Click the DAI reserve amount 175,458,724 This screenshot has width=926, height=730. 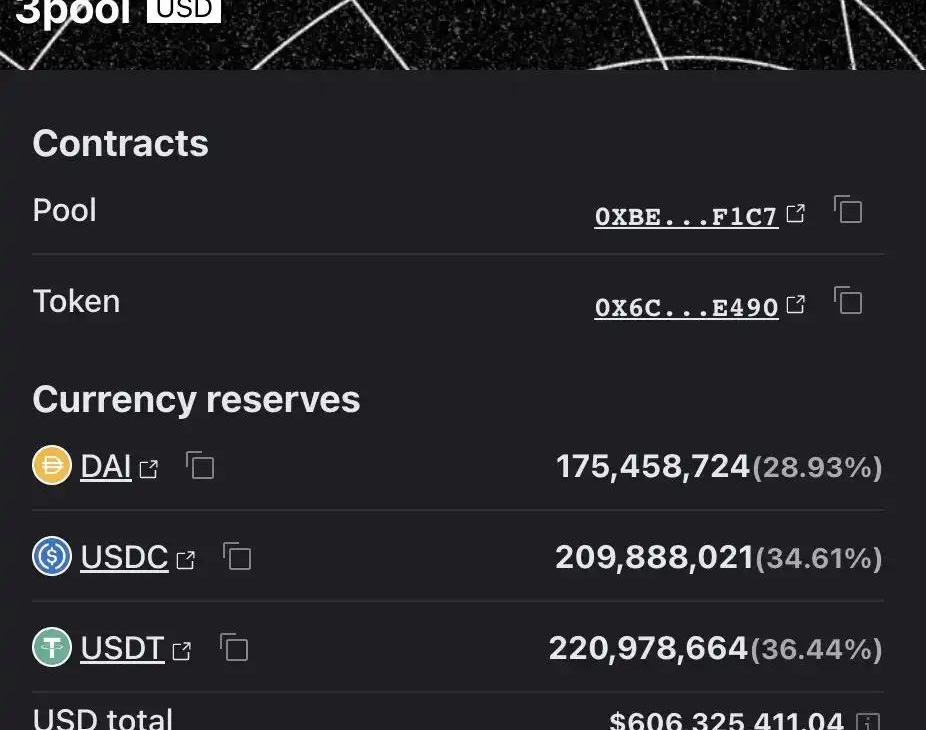tap(652, 466)
